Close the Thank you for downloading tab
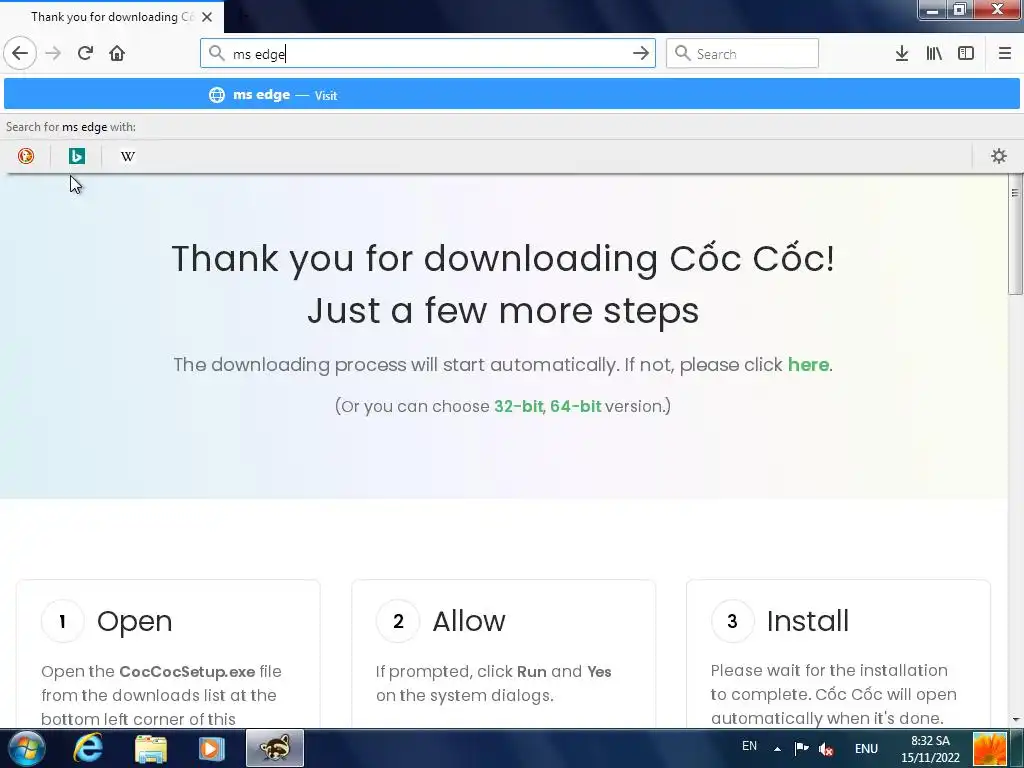 [x=207, y=17]
